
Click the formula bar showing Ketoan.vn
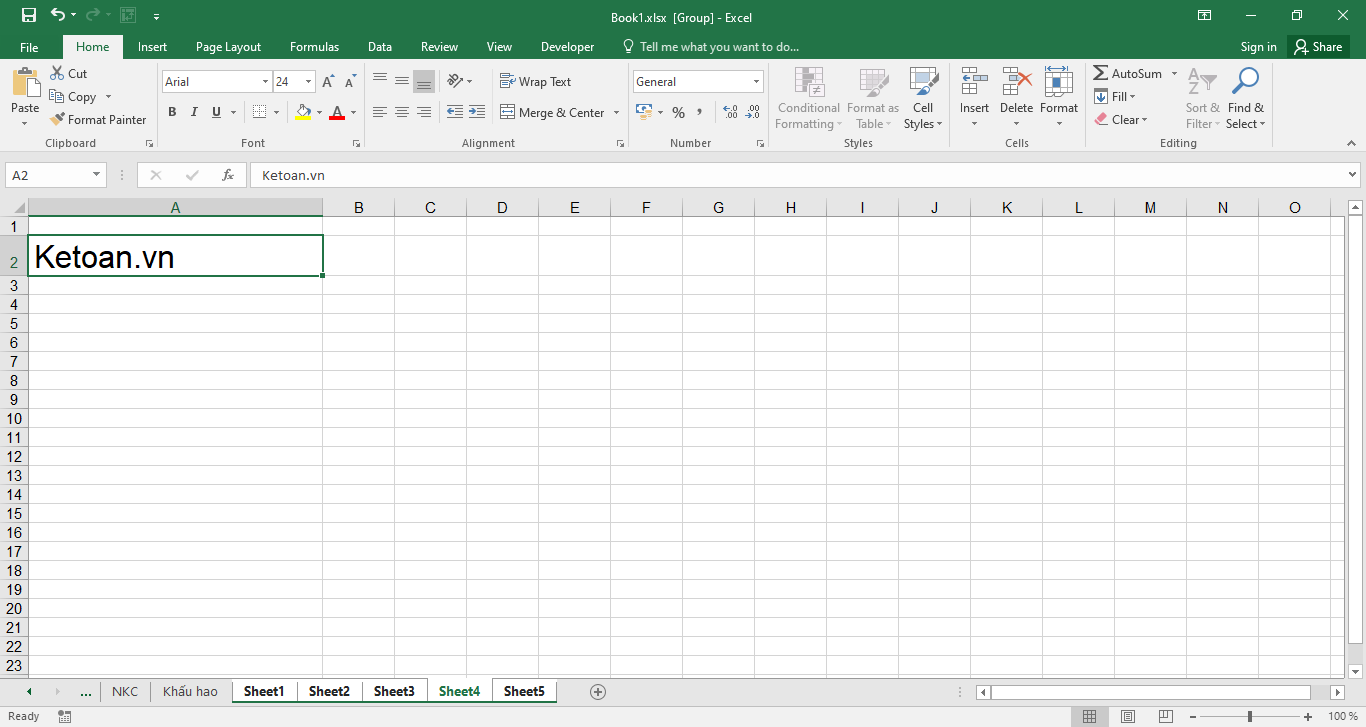click(x=700, y=175)
